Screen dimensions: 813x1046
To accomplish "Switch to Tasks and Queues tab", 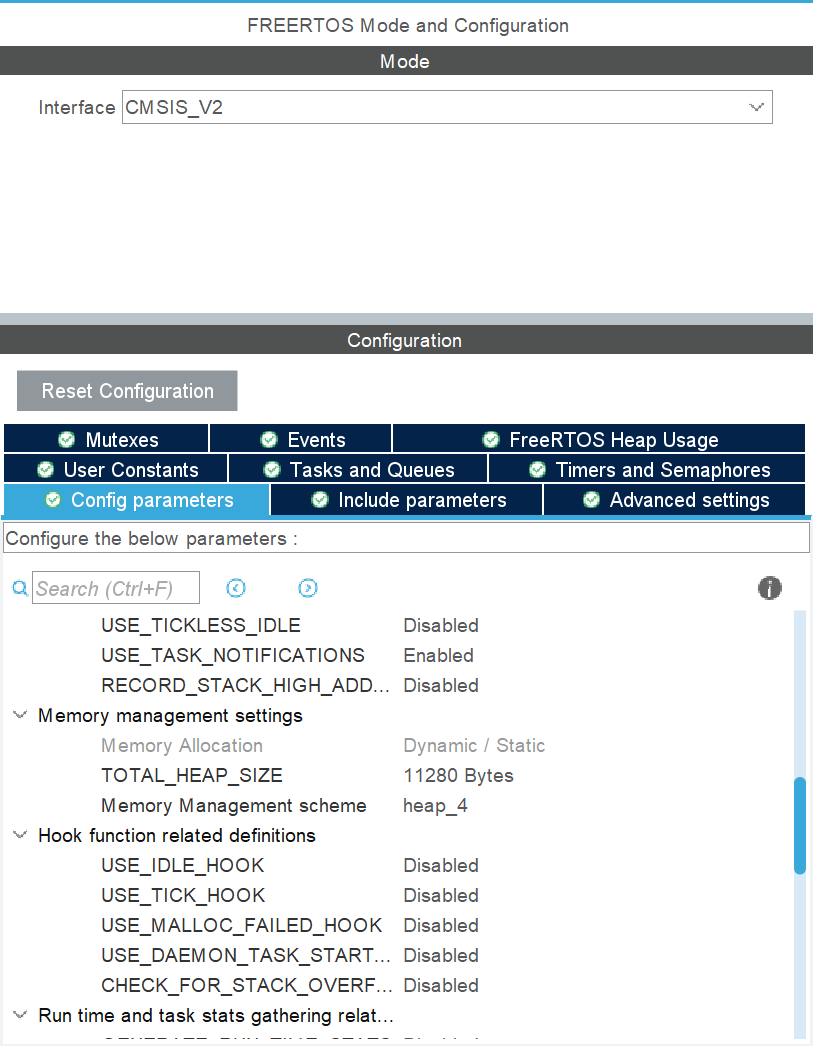I will pos(358,470).
